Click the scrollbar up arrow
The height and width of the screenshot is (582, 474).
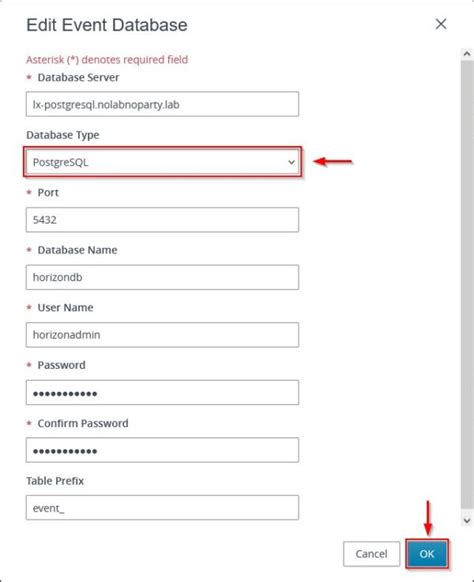pos(467,54)
